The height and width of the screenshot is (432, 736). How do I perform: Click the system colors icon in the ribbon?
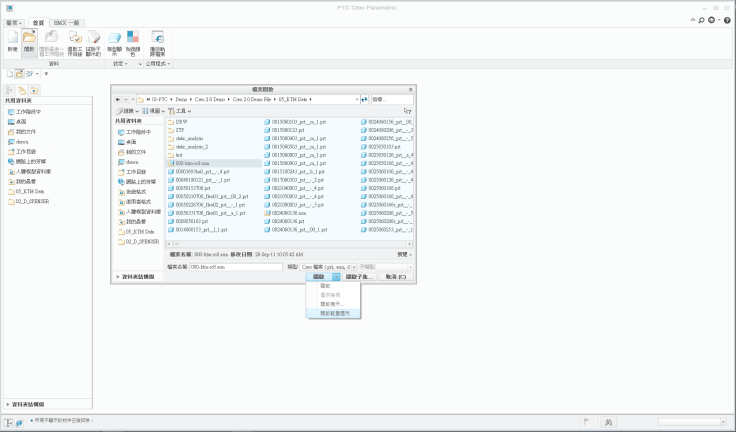pos(133,39)
